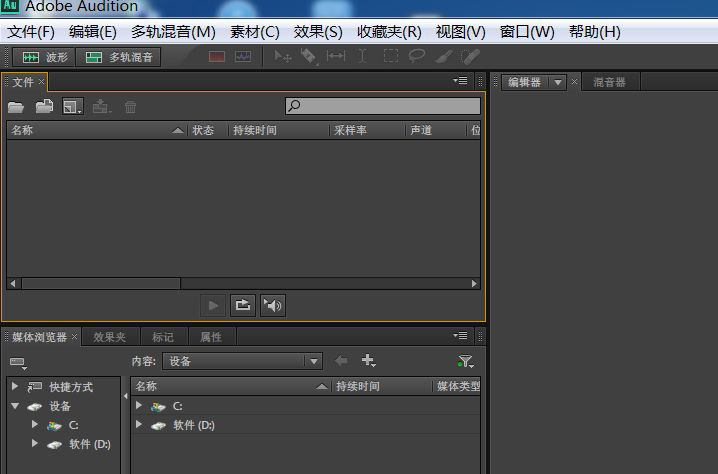Open the 帮助(H) menu
The width and height of the screenshot is (718, 474).
(x=594, y=32)
